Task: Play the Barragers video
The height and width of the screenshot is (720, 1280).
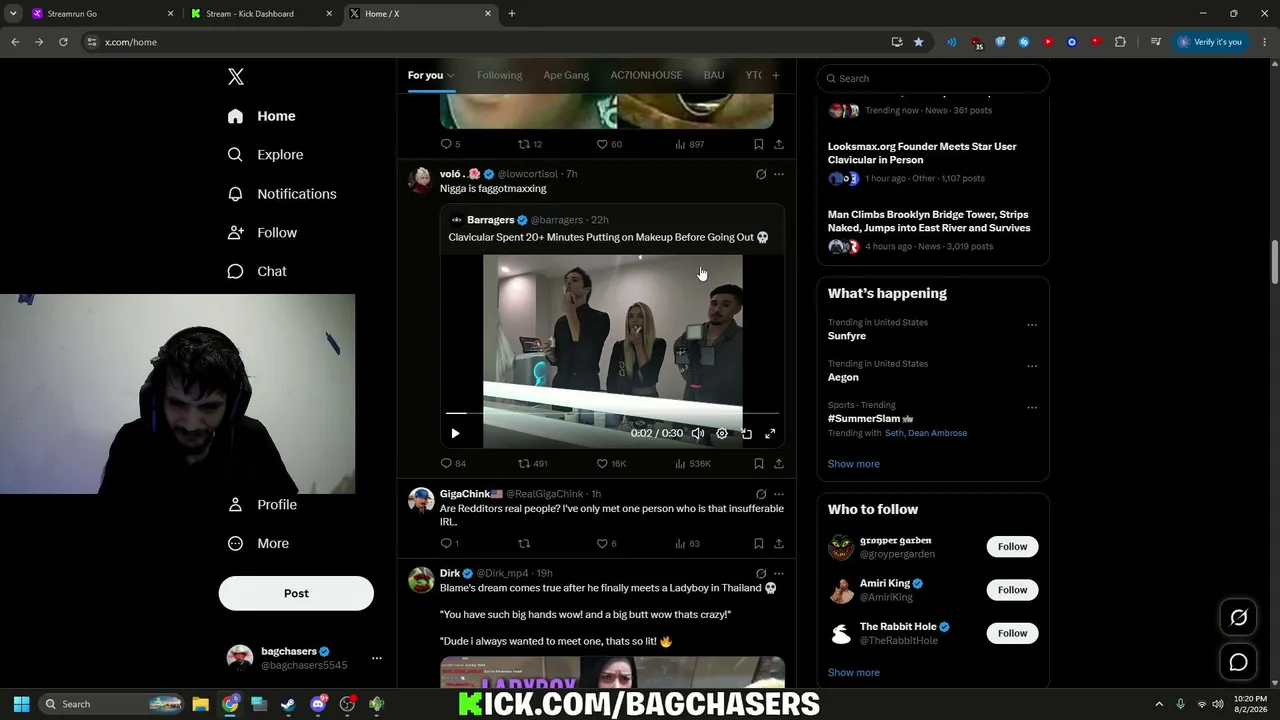Action: [x=455, y=433]
